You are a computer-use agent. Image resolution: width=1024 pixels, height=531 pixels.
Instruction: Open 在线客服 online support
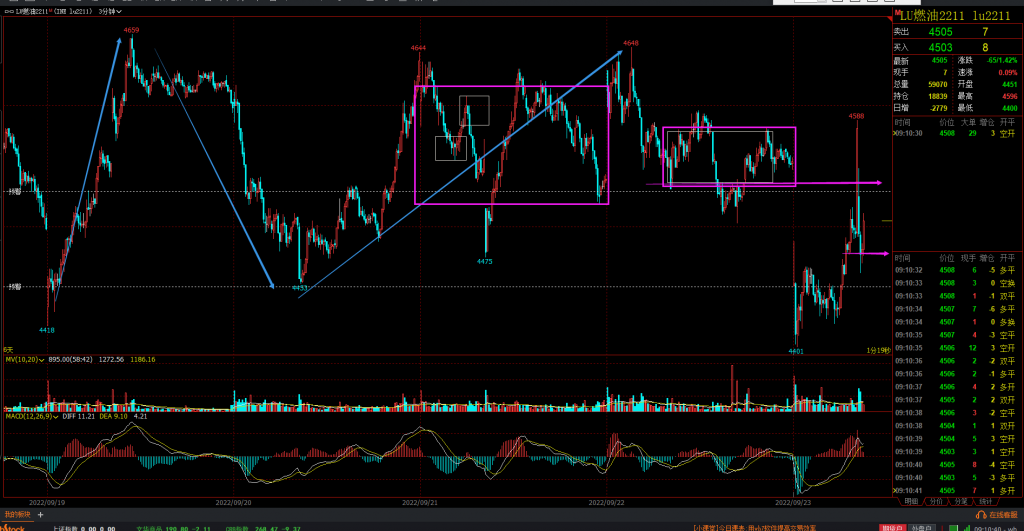click(996, 514)
